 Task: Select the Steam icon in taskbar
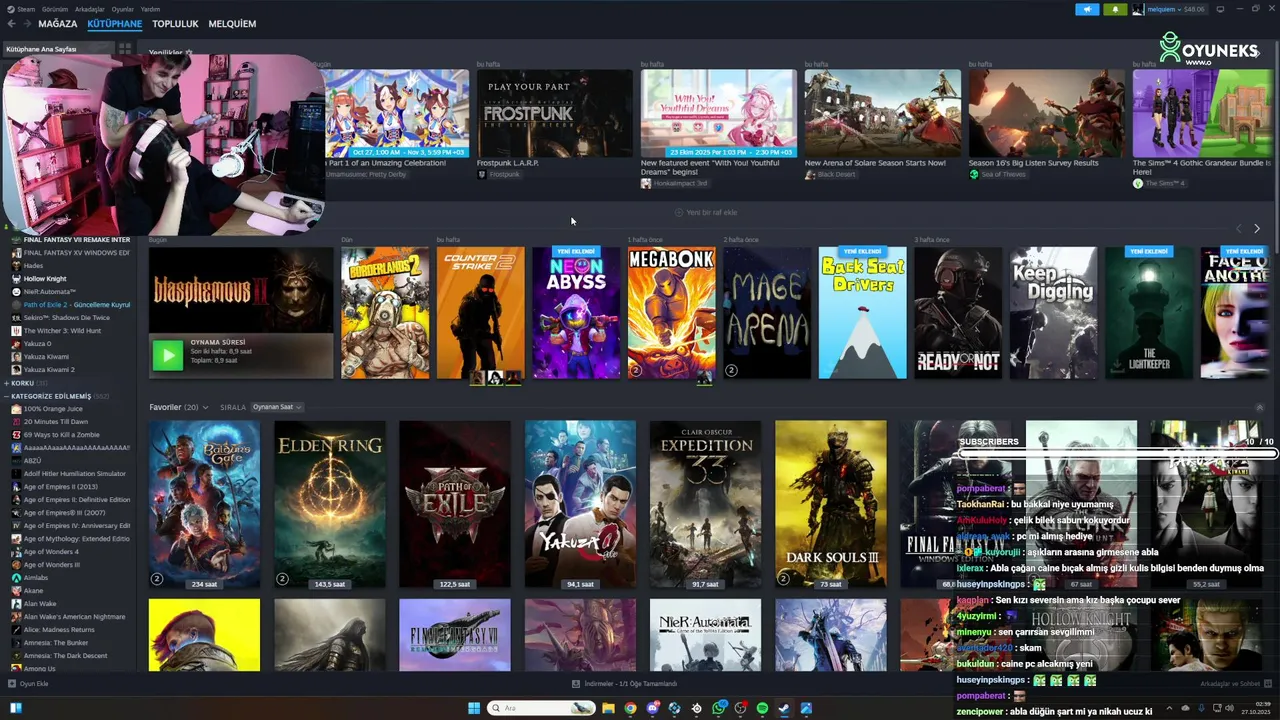tap(784, 708)
